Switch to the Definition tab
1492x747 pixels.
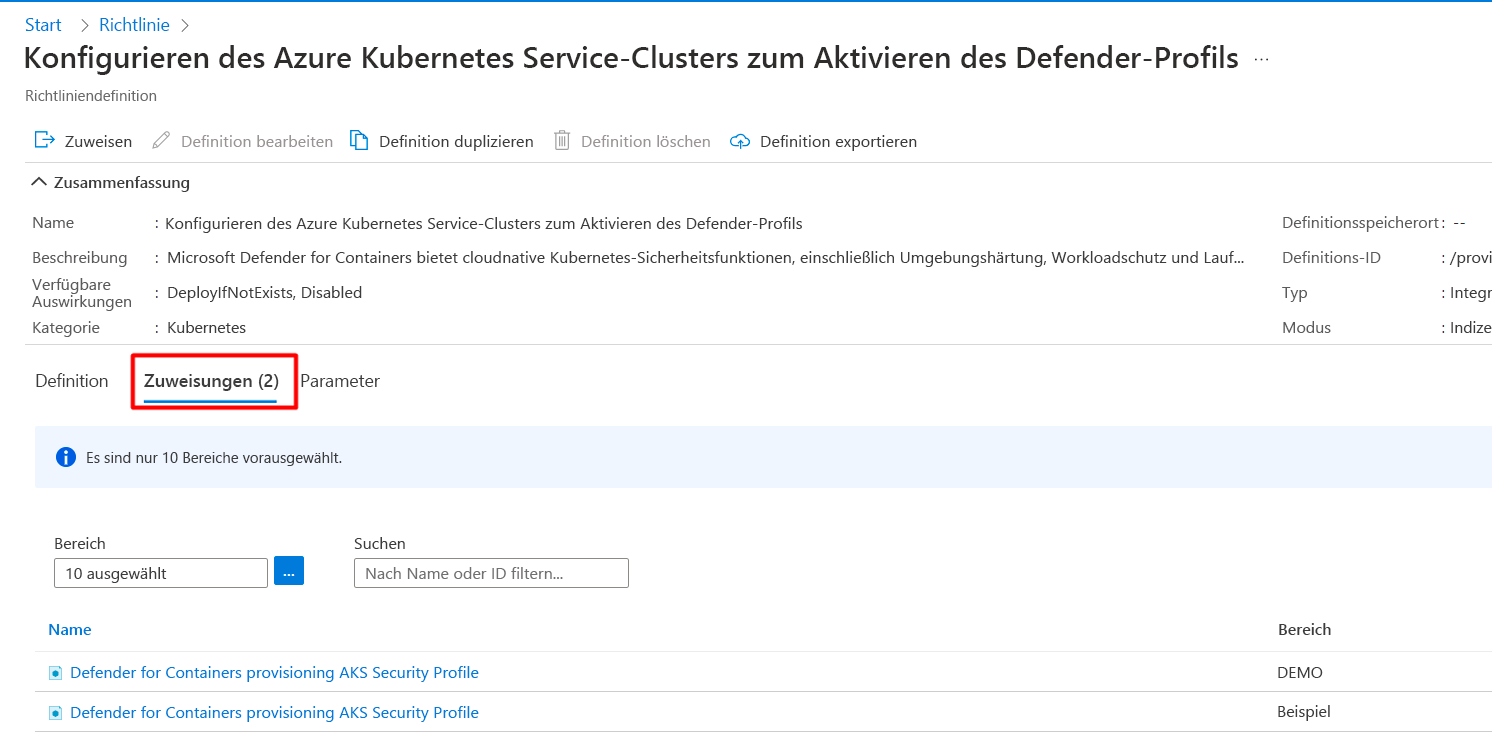[72, 381]
